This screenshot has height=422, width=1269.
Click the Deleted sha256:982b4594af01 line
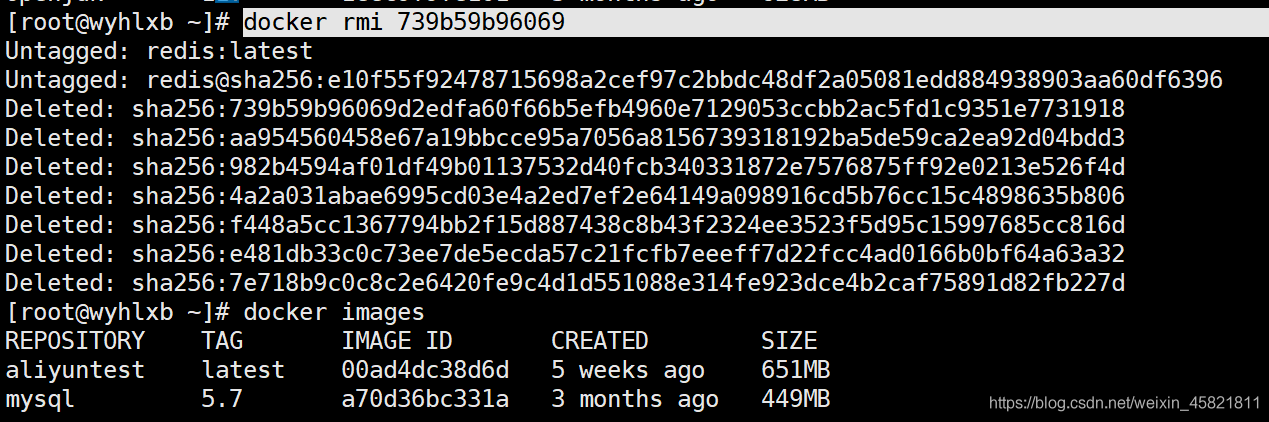(x=565, y=167)
